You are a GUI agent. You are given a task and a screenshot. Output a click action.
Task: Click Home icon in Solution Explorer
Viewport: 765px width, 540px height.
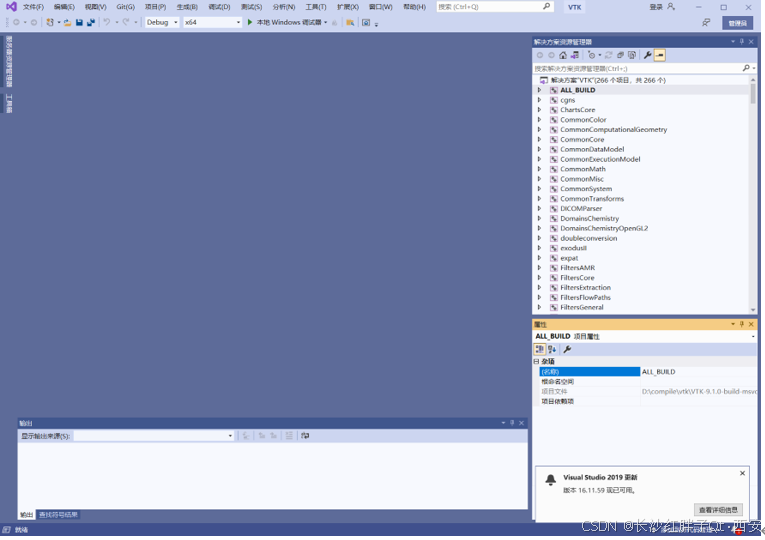point(563,55)
